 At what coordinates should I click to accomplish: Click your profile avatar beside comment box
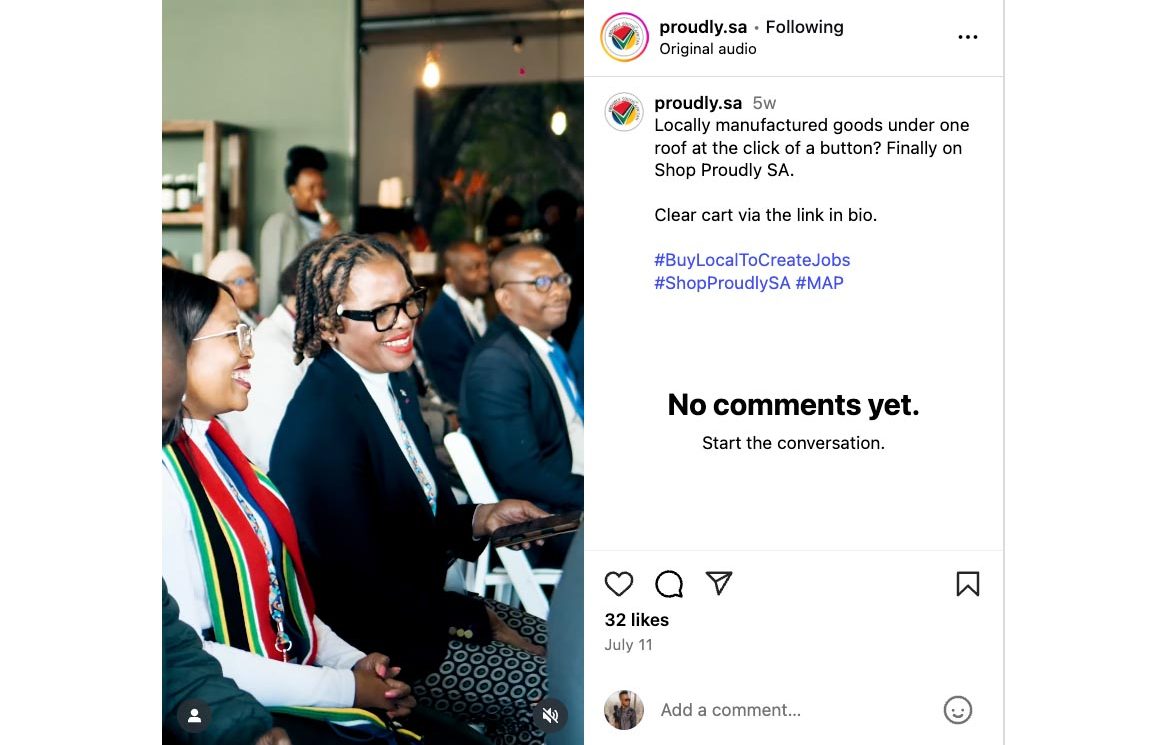(x=624, y=710)
